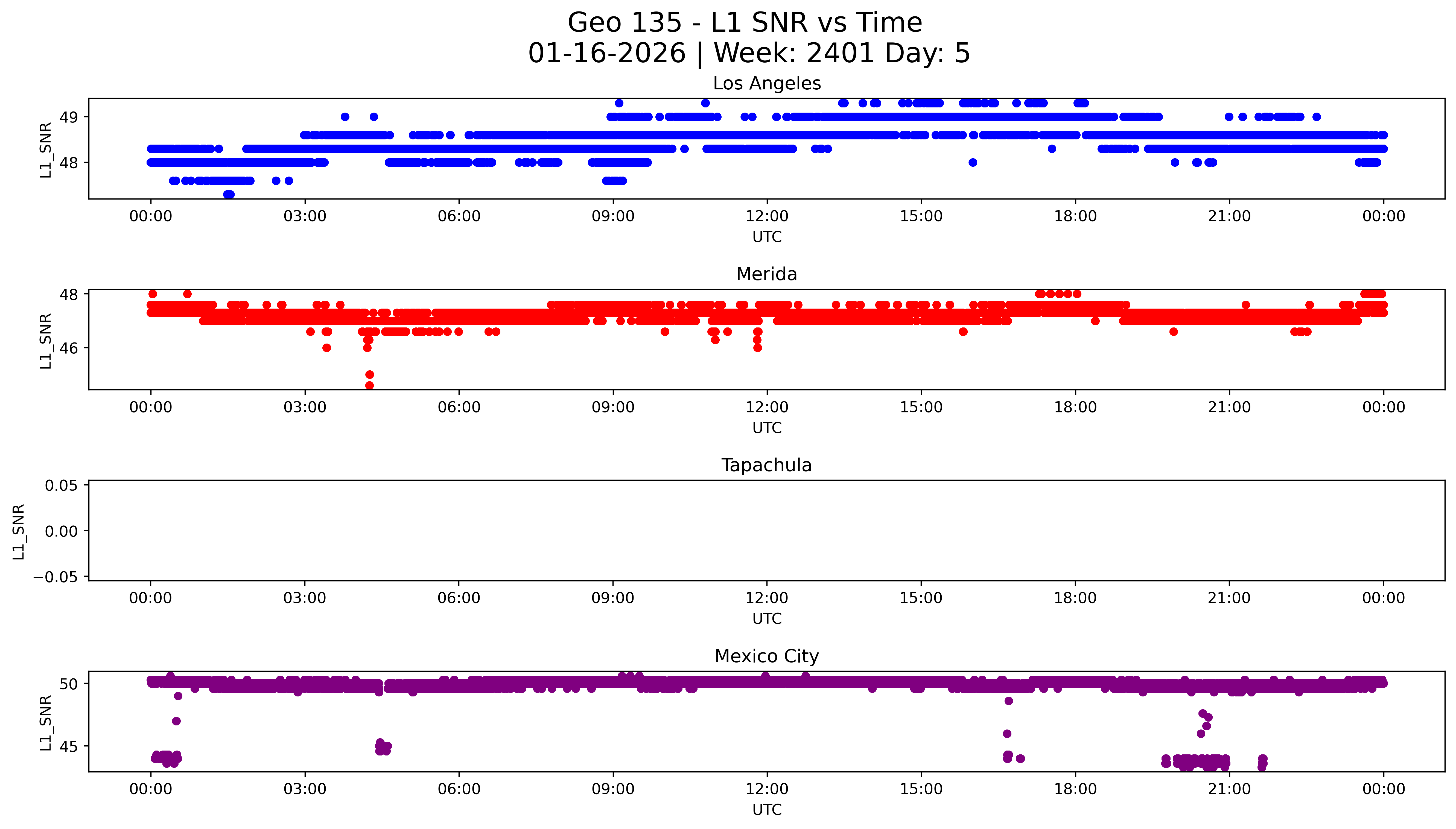The image size is (1456, 829).
Task: Click the 45 y-axis label of Mexico City
Action: pos(69,746)
